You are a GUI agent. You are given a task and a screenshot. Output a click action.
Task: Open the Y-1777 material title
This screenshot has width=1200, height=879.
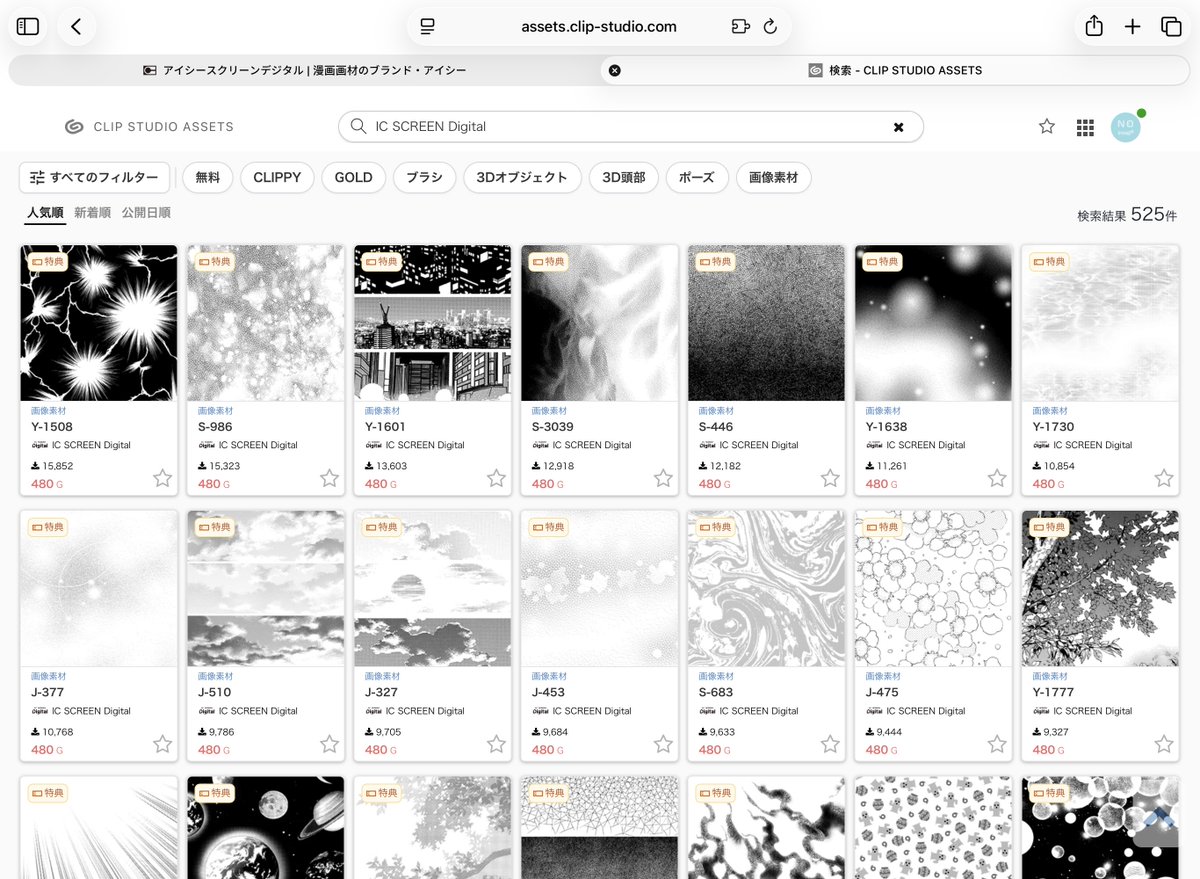(1054, 693)
